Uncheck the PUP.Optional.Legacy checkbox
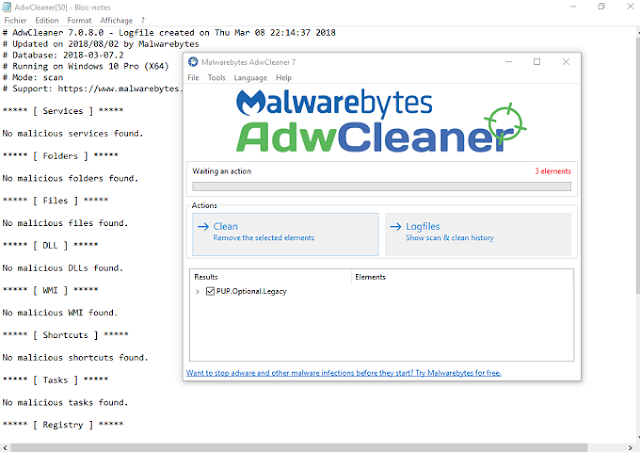 (210, 291)
